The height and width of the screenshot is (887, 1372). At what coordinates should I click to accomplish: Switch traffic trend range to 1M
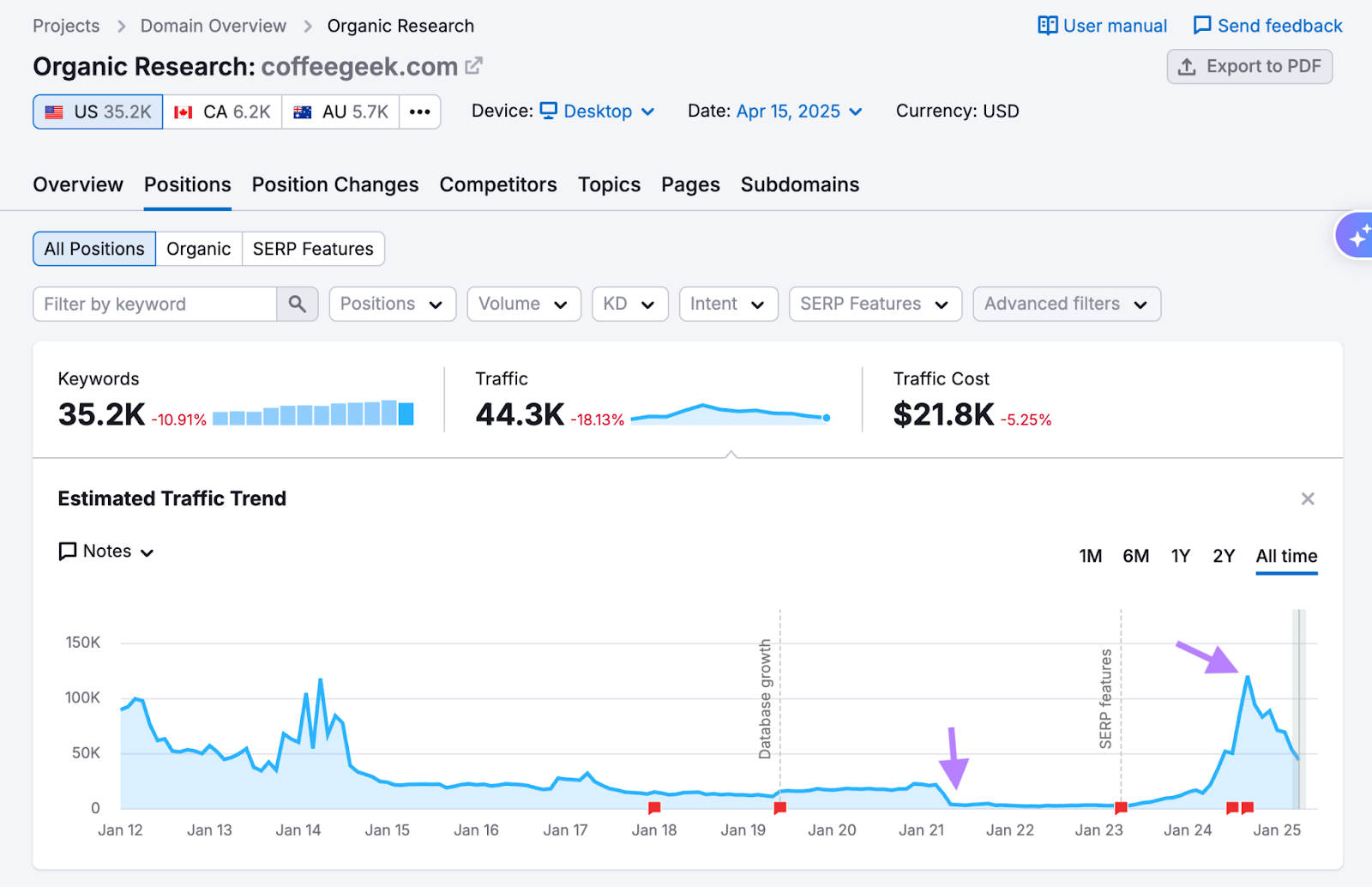1090,556
